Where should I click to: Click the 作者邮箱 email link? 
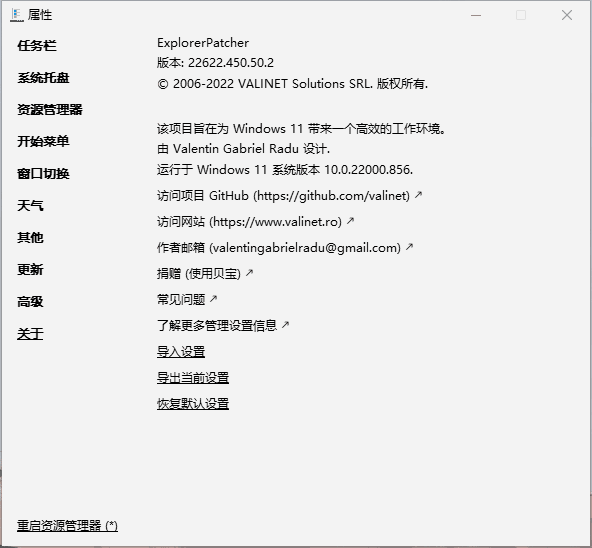[285, 247]
